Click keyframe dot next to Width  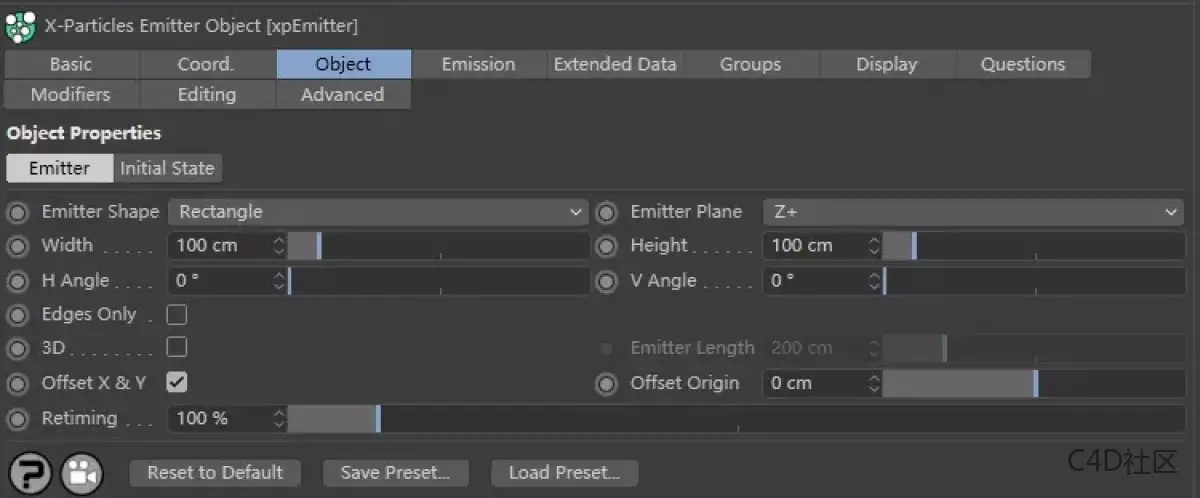click(18, 246)
